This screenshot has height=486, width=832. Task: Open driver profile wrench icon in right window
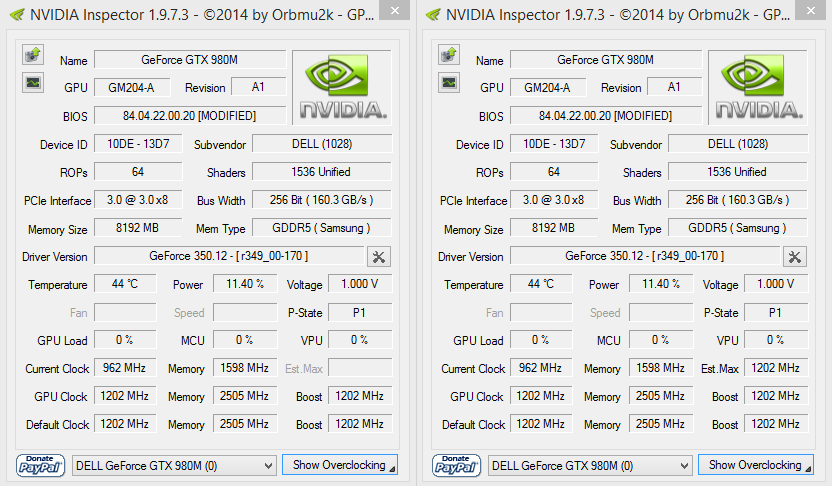click(x=795, y=257)
